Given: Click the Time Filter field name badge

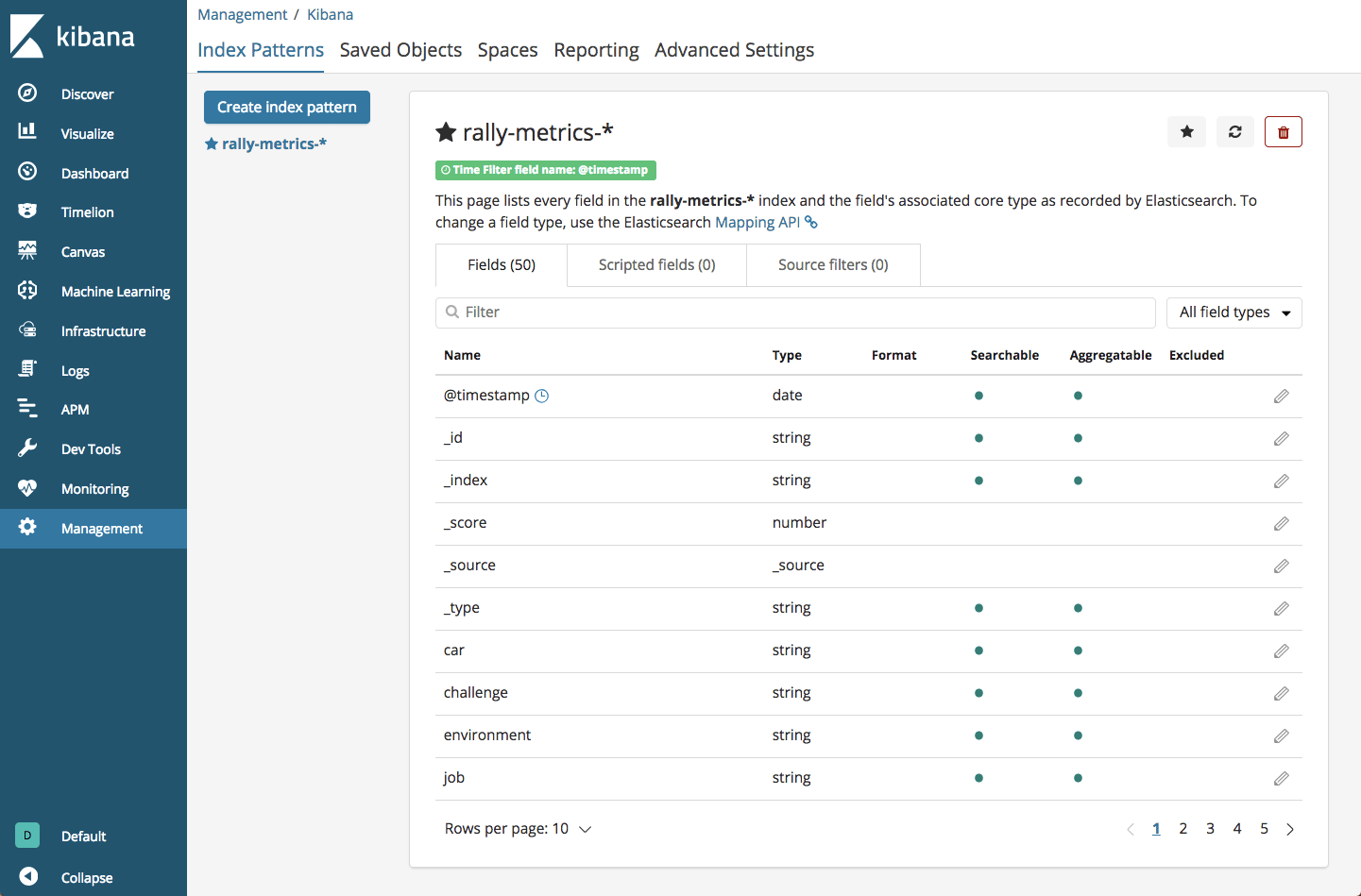Looking at the screenshot, I should 545,170.
